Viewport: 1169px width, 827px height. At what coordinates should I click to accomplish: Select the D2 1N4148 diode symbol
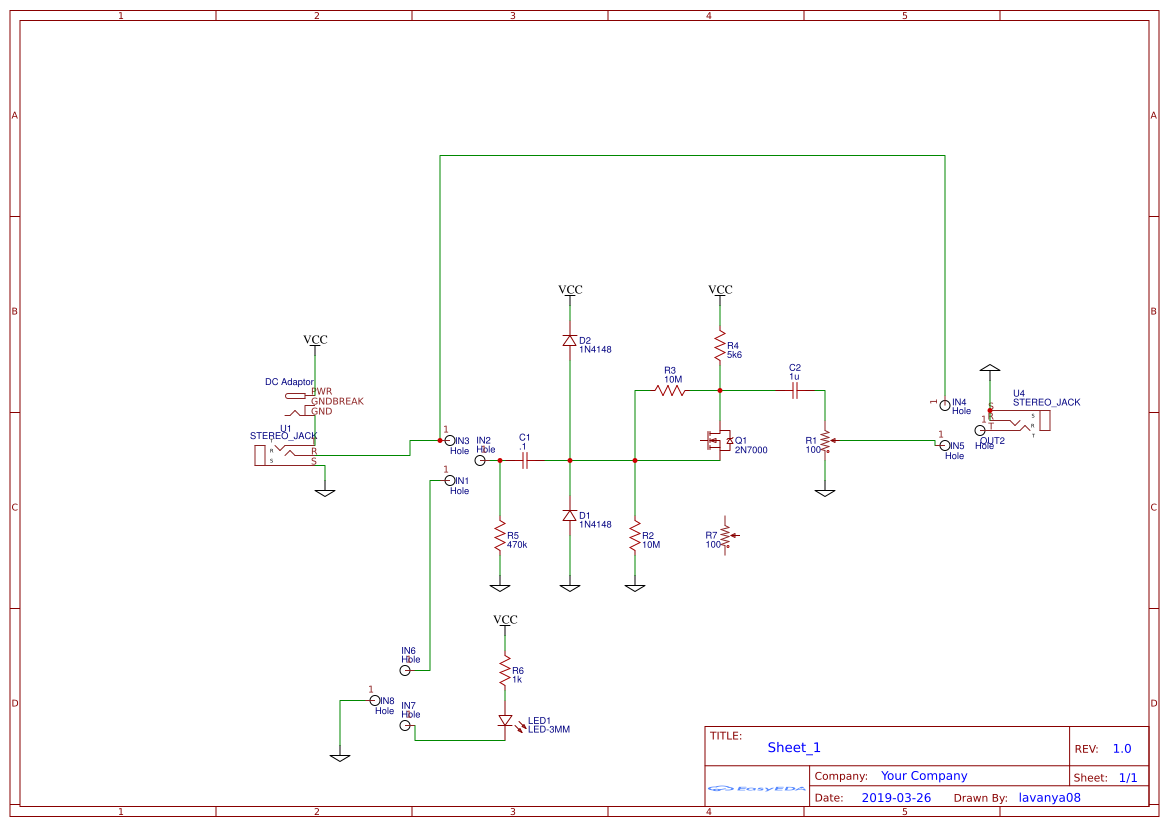[x=570, y=340]
